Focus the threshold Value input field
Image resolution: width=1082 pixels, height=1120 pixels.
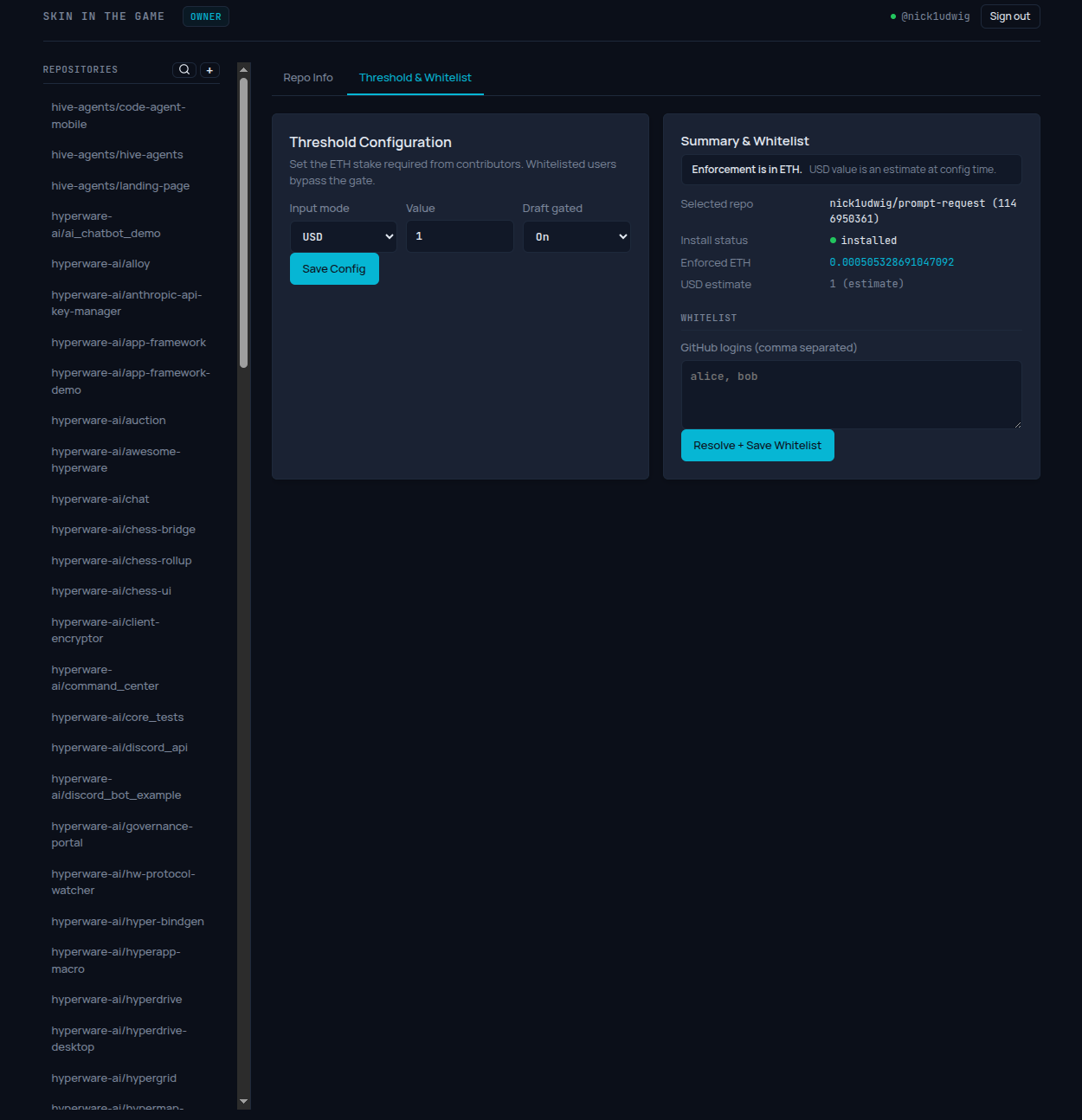click(x=460, y=236)
